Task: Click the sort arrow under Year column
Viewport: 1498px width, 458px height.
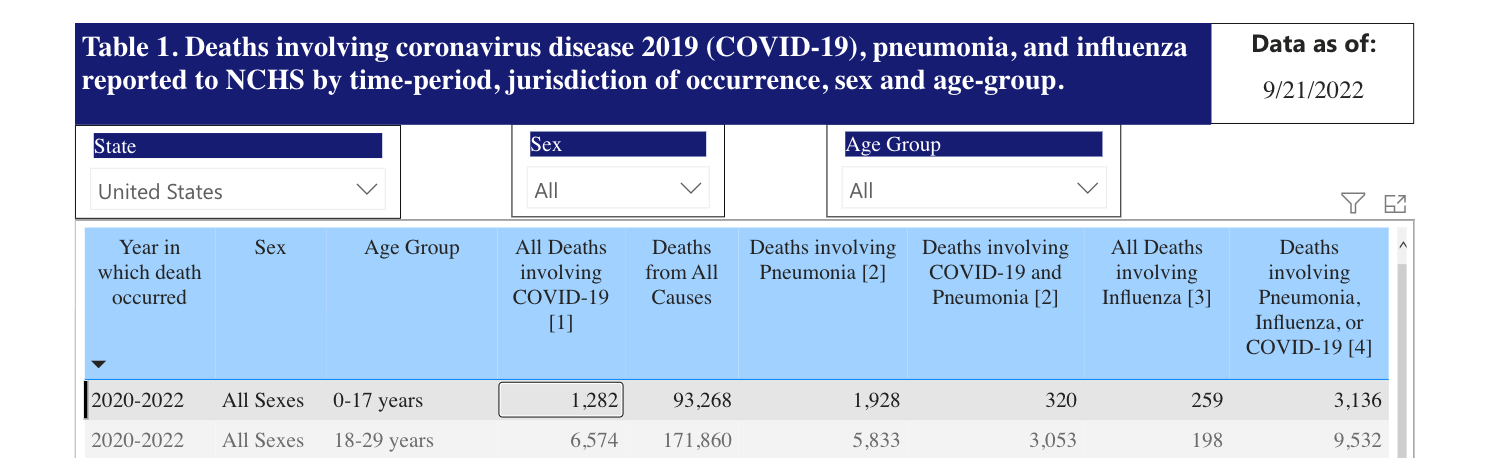Action: point(98,365)
